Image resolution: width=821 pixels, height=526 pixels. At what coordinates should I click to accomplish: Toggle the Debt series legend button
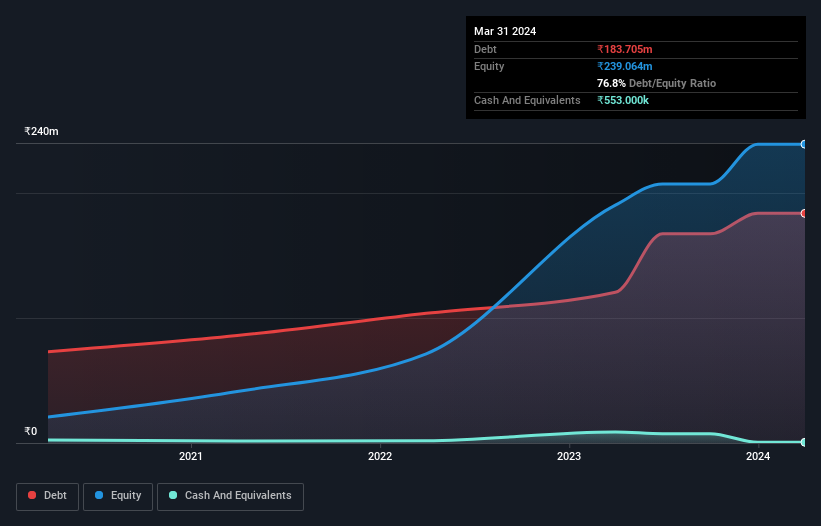[47, 496]
